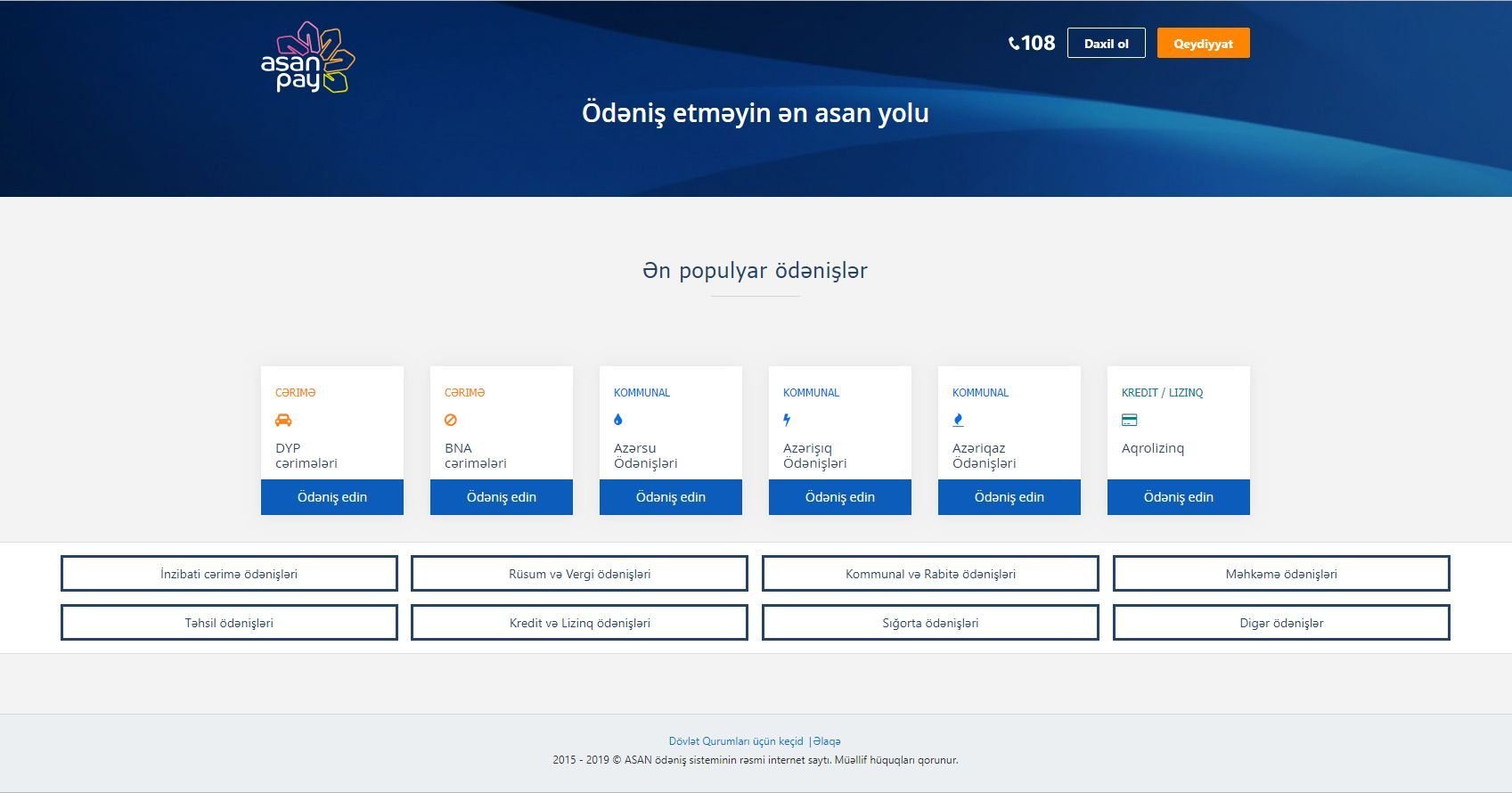Image resolution: width=1512 pixels, height=793 pixels.
Task: Pay DYP cərimələri via Ödəniş edin
Action: pyautogui.click(x=332, y=497)
